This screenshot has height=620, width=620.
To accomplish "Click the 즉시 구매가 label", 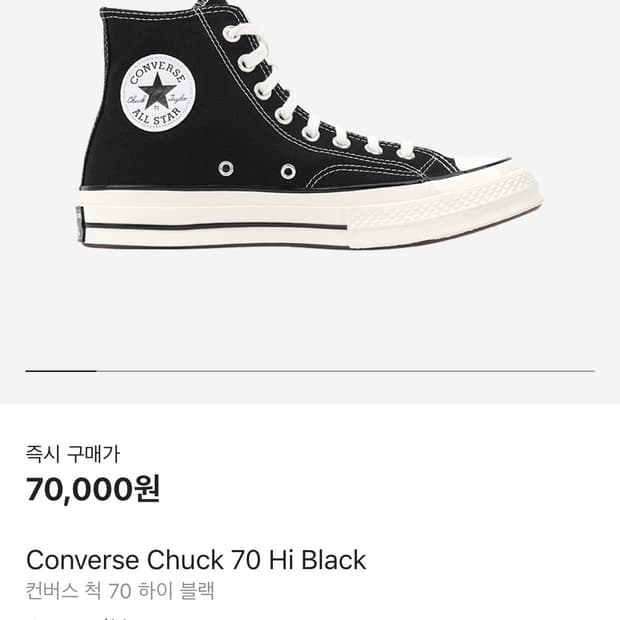I will point(72,454).
